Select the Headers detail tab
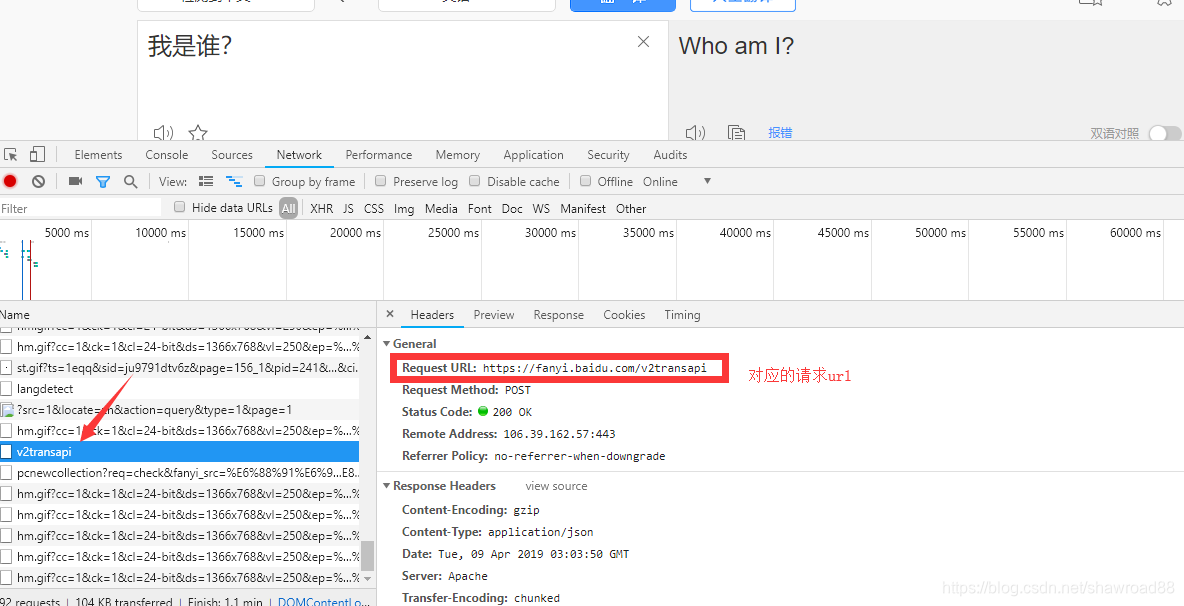Viewport: 1184px width, 606px height. (x=432, y=315)
